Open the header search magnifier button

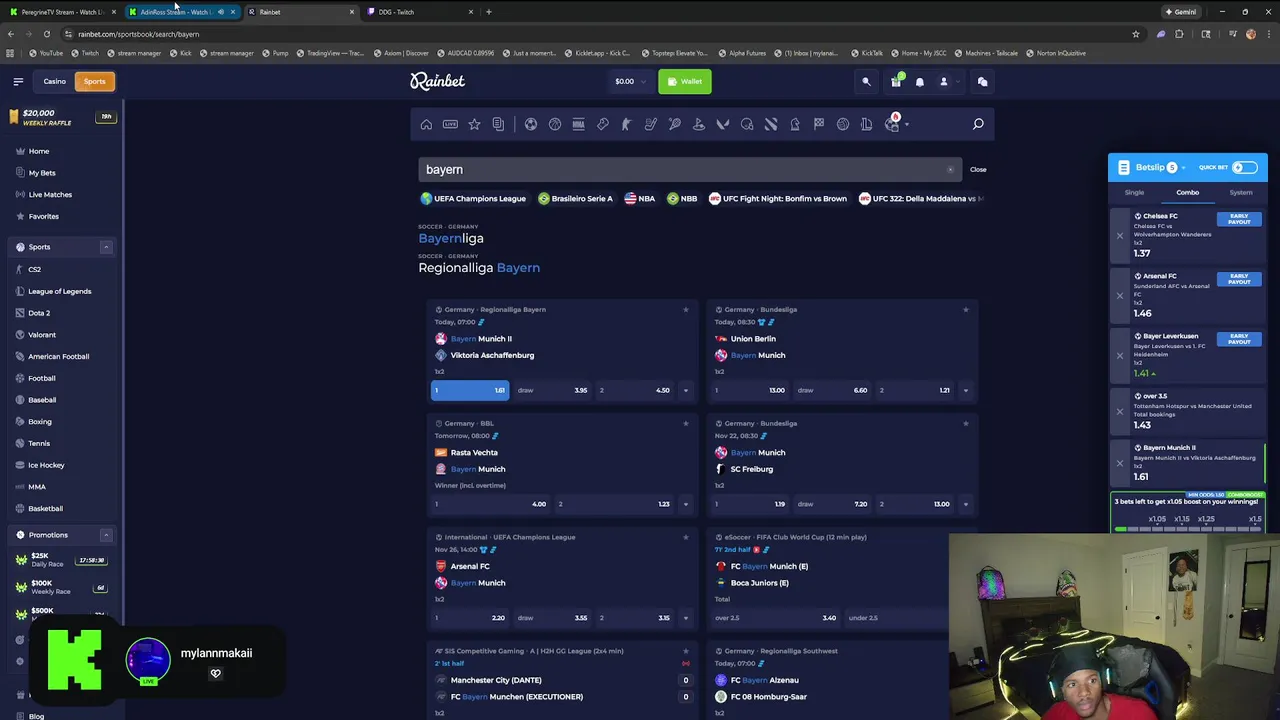pyautogui.click(x=866, y=81)
